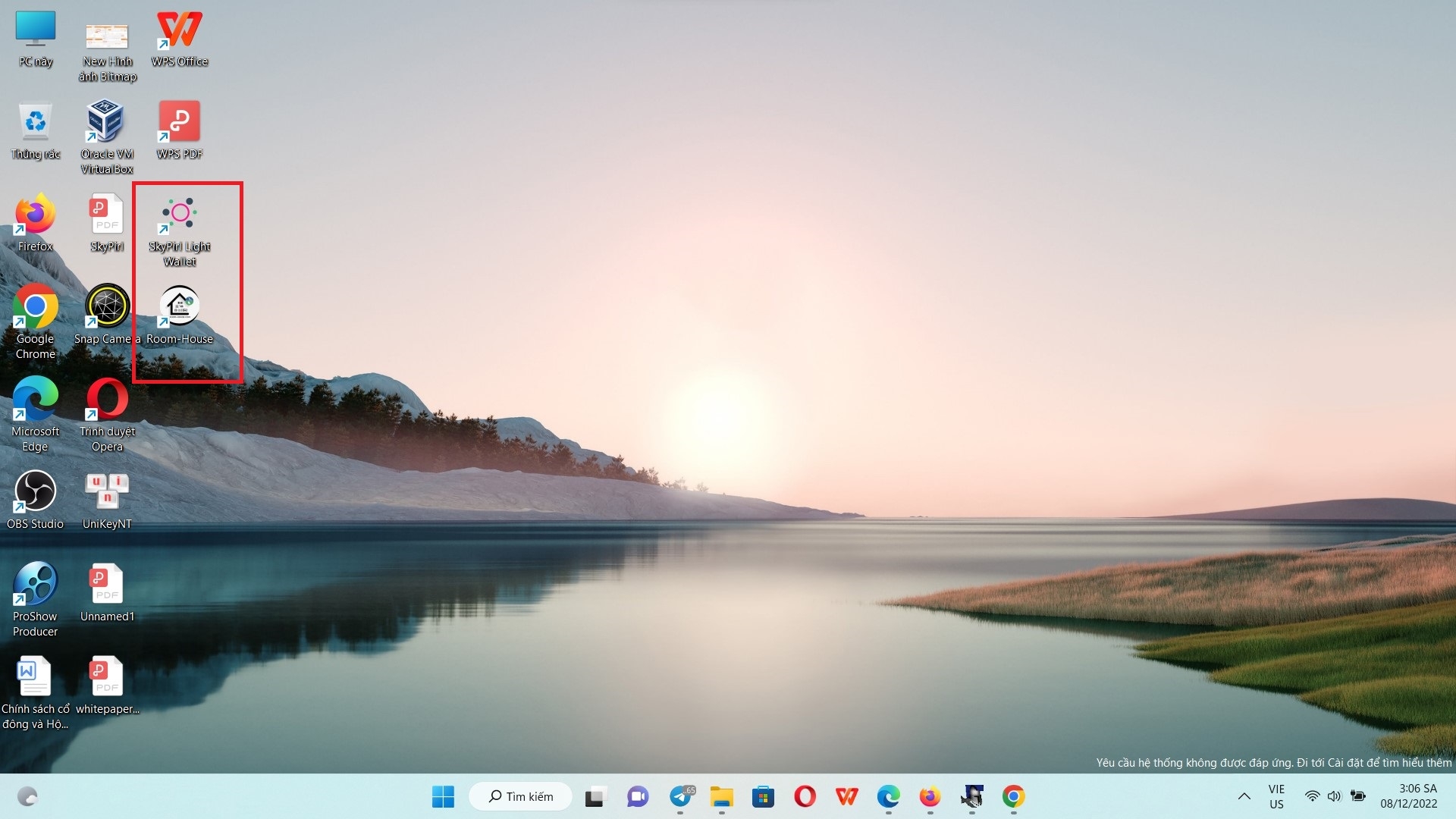Toggle the Task View button
This screenshot has width=1456, height=819.
click(595, 796)
